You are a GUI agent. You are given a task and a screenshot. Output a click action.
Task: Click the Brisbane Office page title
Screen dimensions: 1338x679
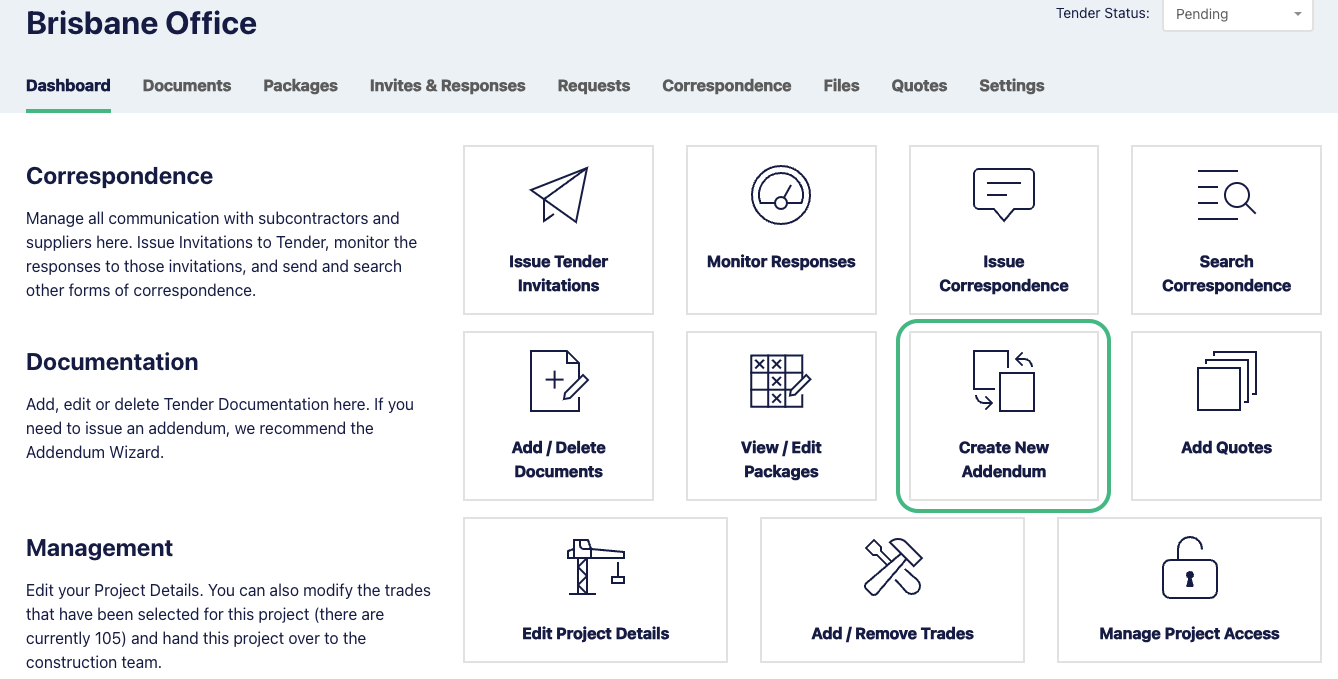(141, 23)
